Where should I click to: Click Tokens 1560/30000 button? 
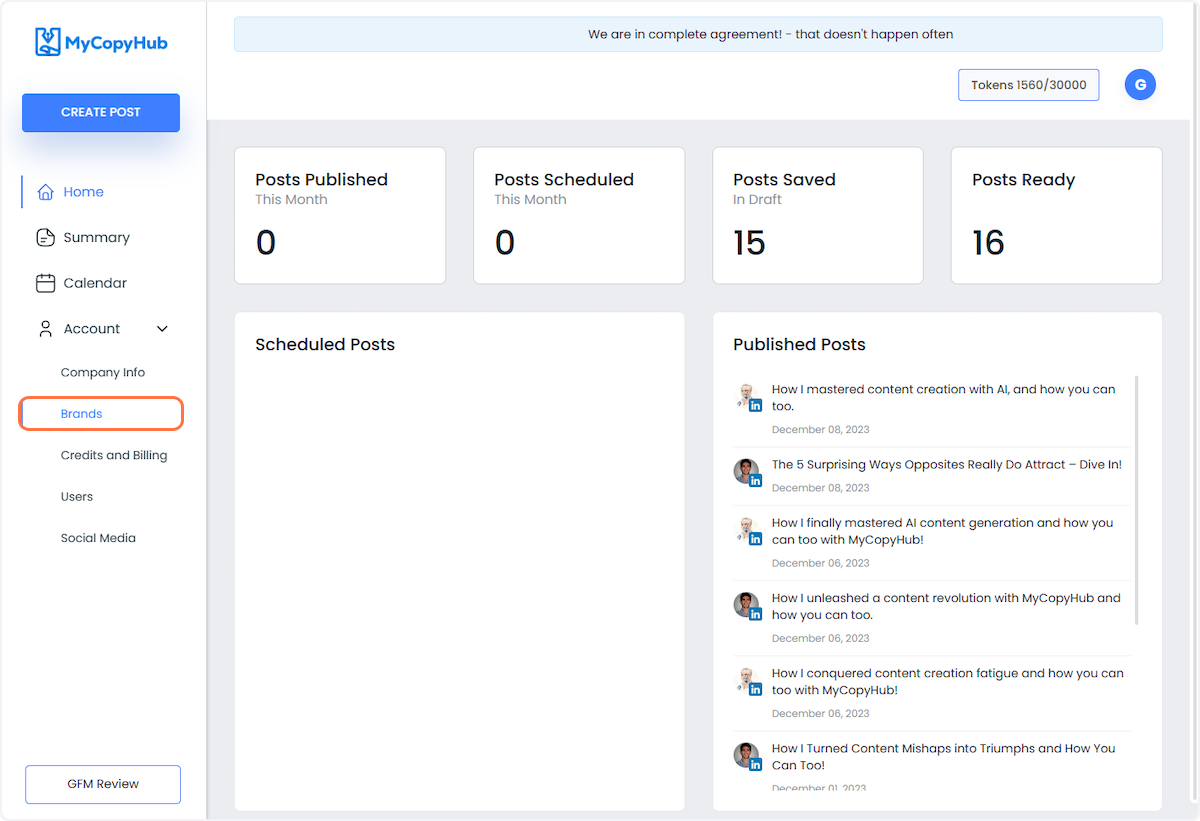pyautogui.click(x=1029, y=85)
